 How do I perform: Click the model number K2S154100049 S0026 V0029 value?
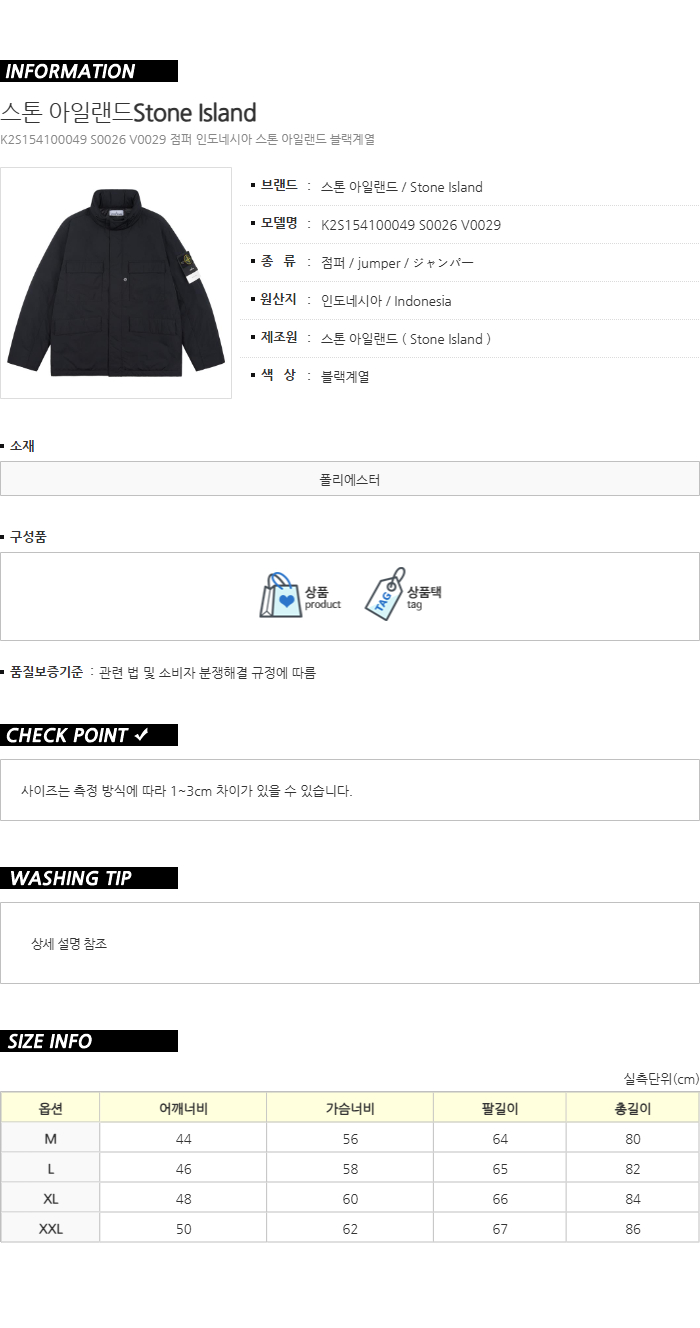coord(411,225)
